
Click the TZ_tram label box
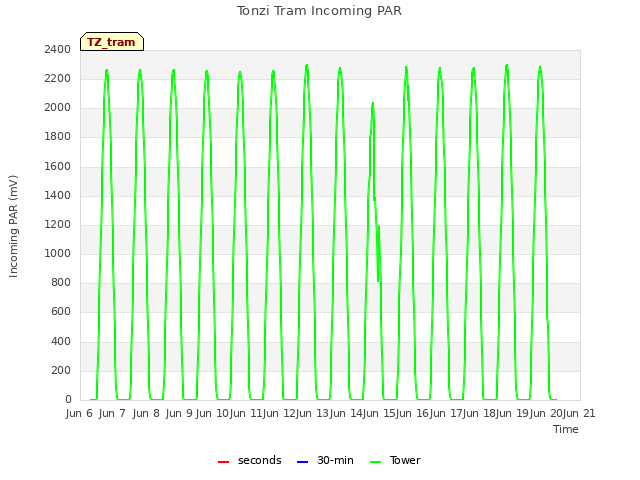coord(112,42)
